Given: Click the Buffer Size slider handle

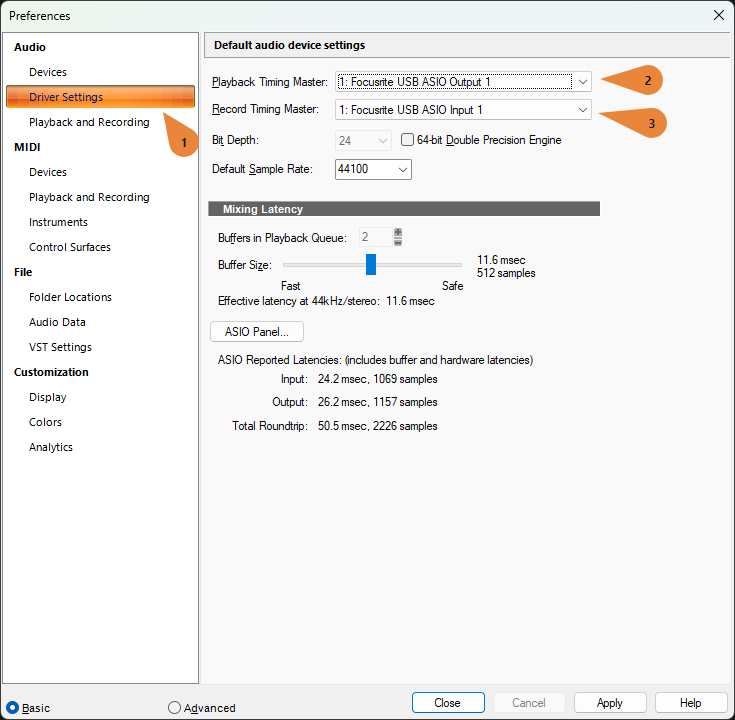Looking at the screenshot, I should coord(371,264).
